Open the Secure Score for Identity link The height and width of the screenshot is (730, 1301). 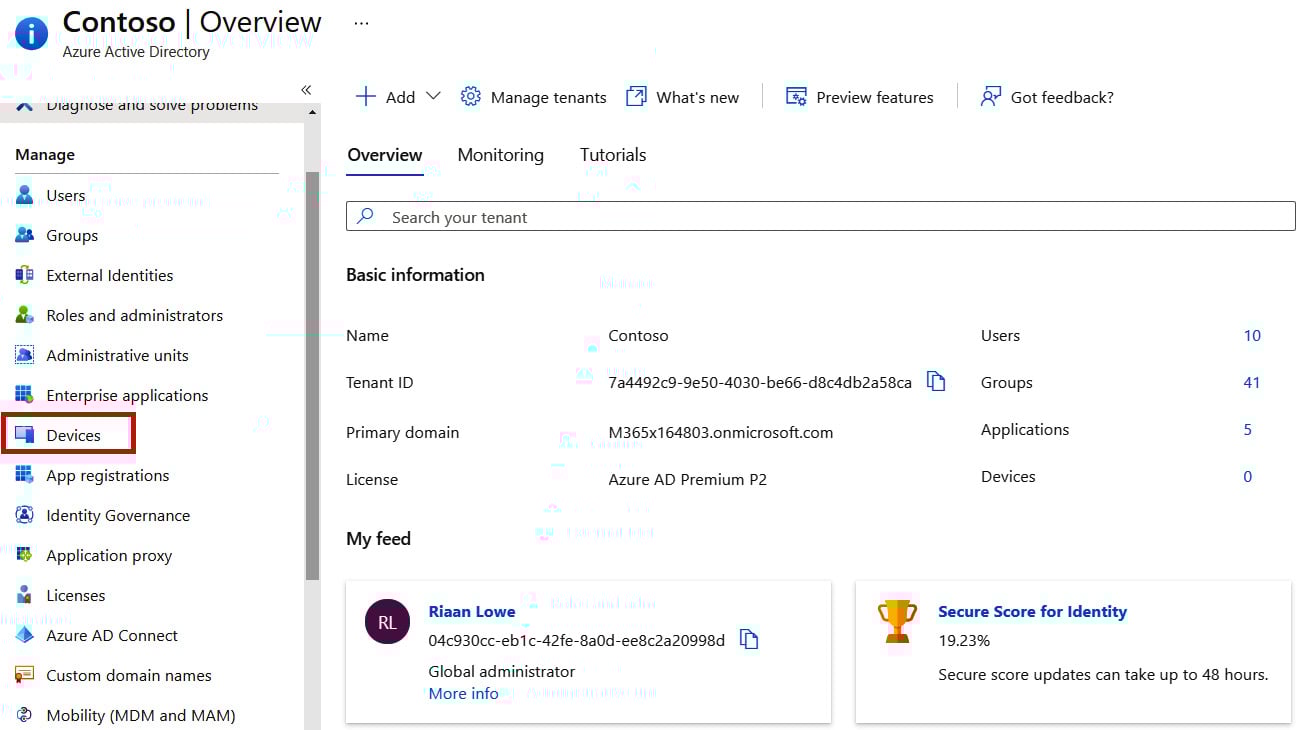tap(1032, 611)
